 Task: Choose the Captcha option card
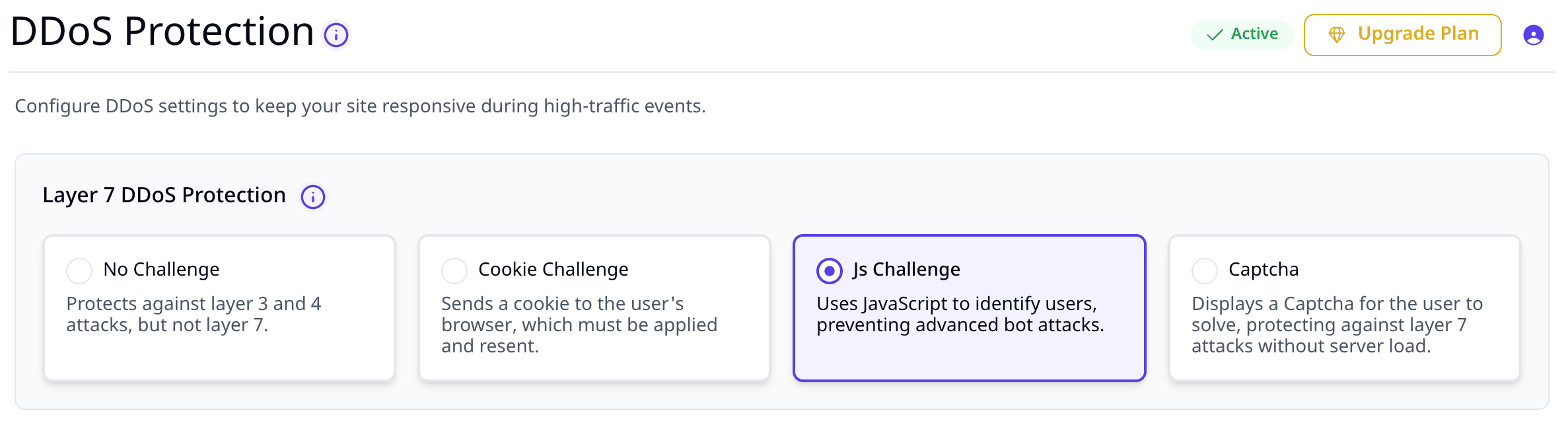[x=1345, y=308]
